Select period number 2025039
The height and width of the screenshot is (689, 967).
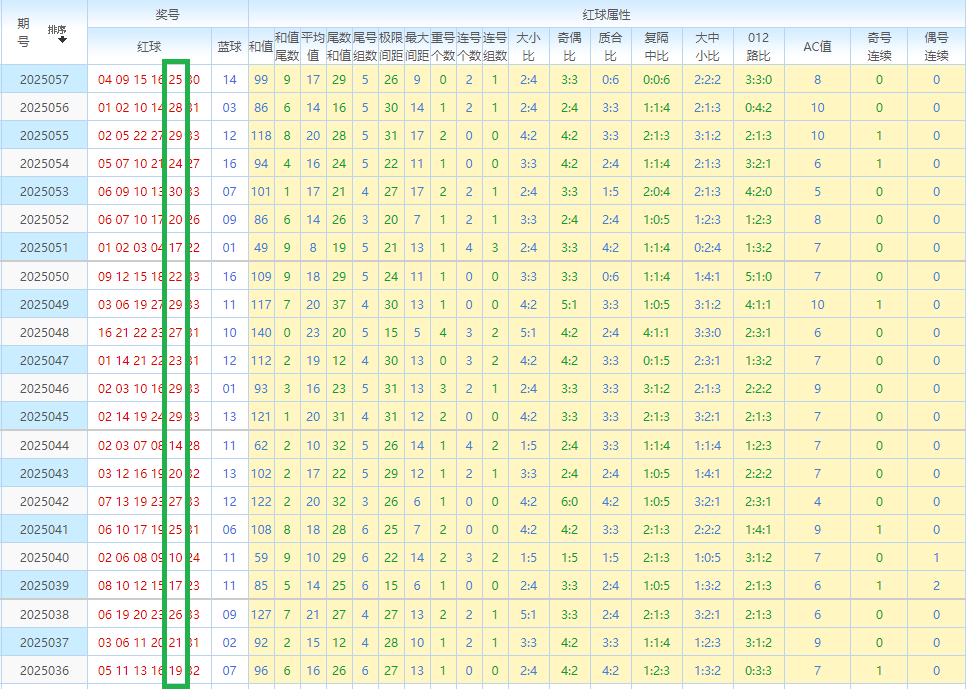[44, 585]
